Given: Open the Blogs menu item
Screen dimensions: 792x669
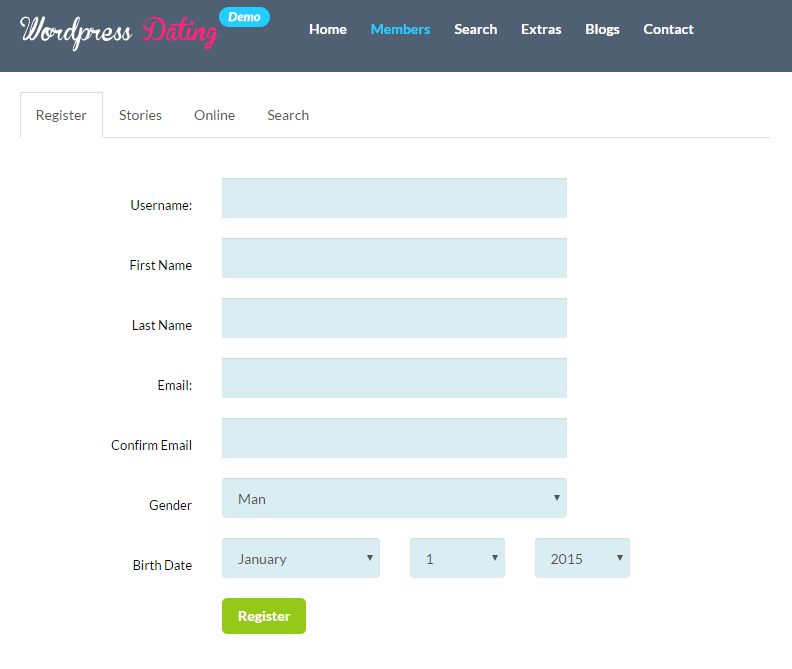Looking at the screenshot, I should tap(602, 29).
